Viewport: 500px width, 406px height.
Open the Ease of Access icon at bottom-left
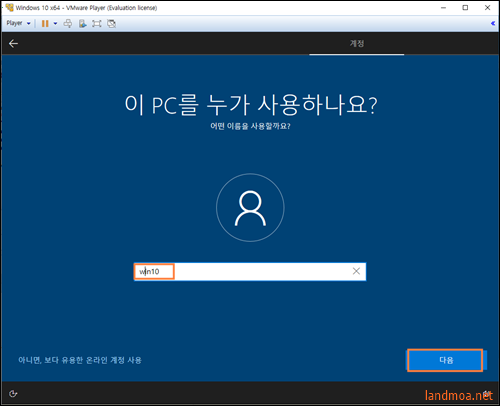(13, 394)
